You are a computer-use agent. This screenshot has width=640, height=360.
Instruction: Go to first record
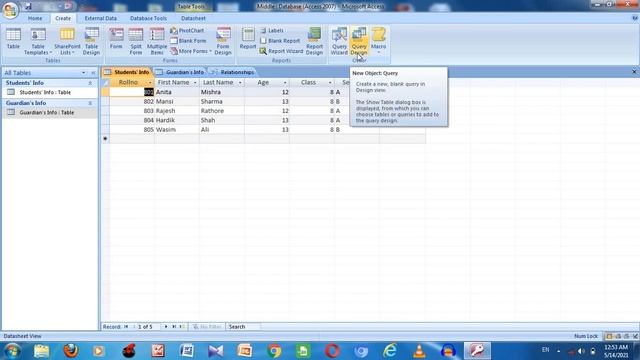[126, 327]
